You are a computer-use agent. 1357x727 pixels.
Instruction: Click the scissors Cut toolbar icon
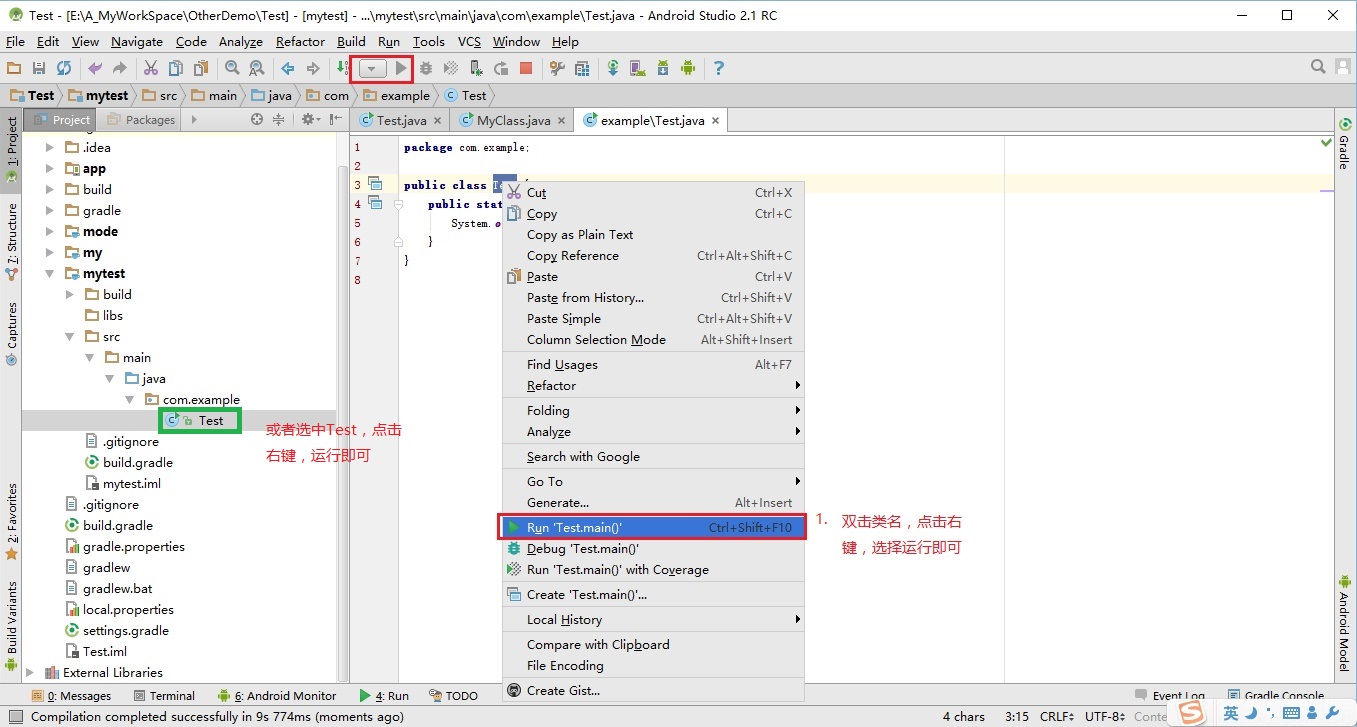(151, 68)
